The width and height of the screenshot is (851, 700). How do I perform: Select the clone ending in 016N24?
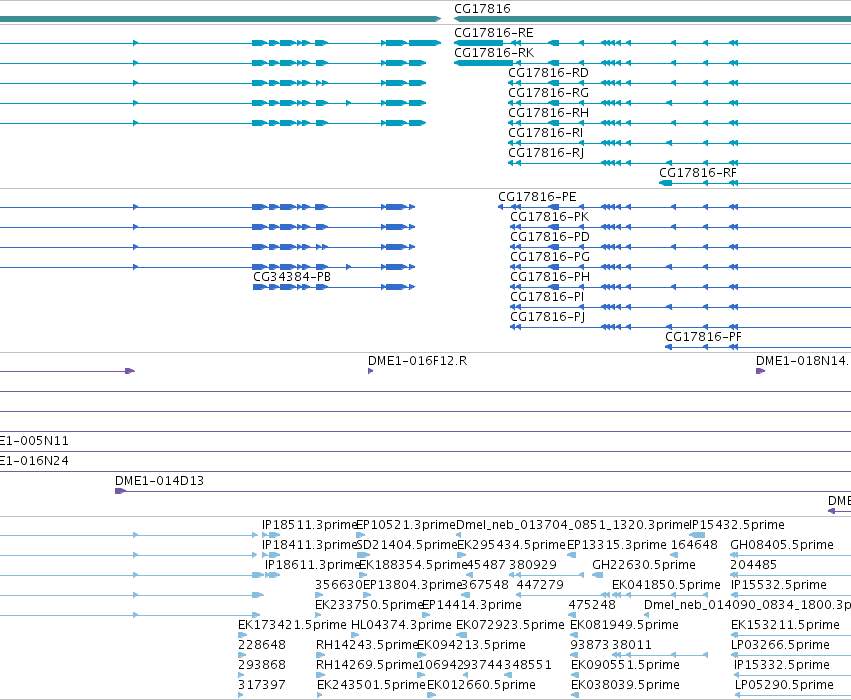(x=34, y=461)
